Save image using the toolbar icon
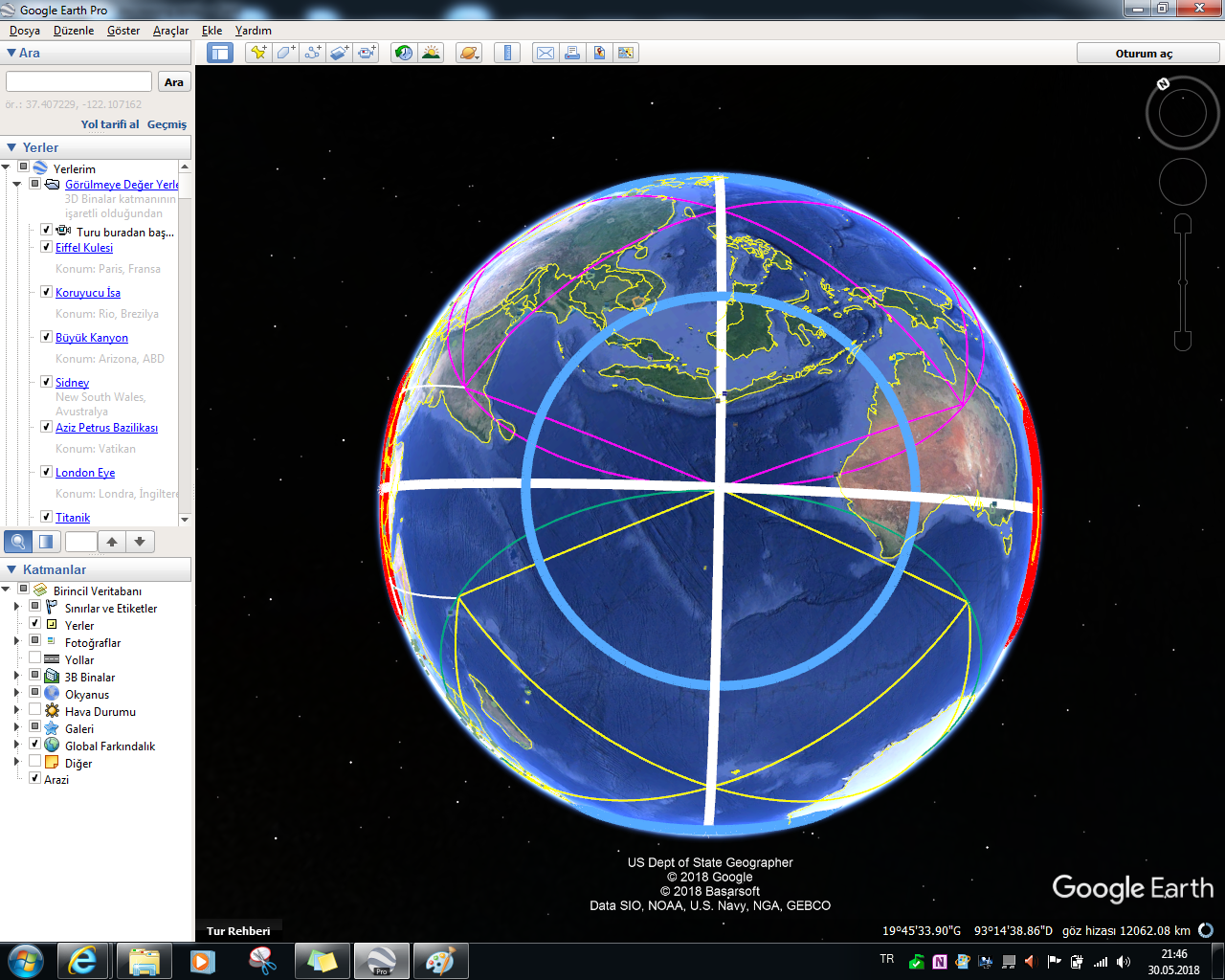Image resolution: width=1225 pixels, height=980 pixels. [599, 53]
